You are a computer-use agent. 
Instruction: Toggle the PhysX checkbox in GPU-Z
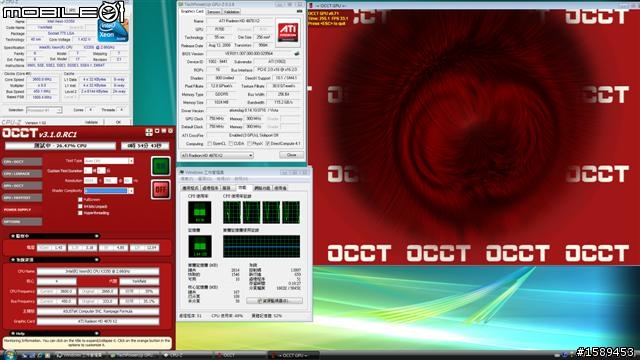coord(249,144)
